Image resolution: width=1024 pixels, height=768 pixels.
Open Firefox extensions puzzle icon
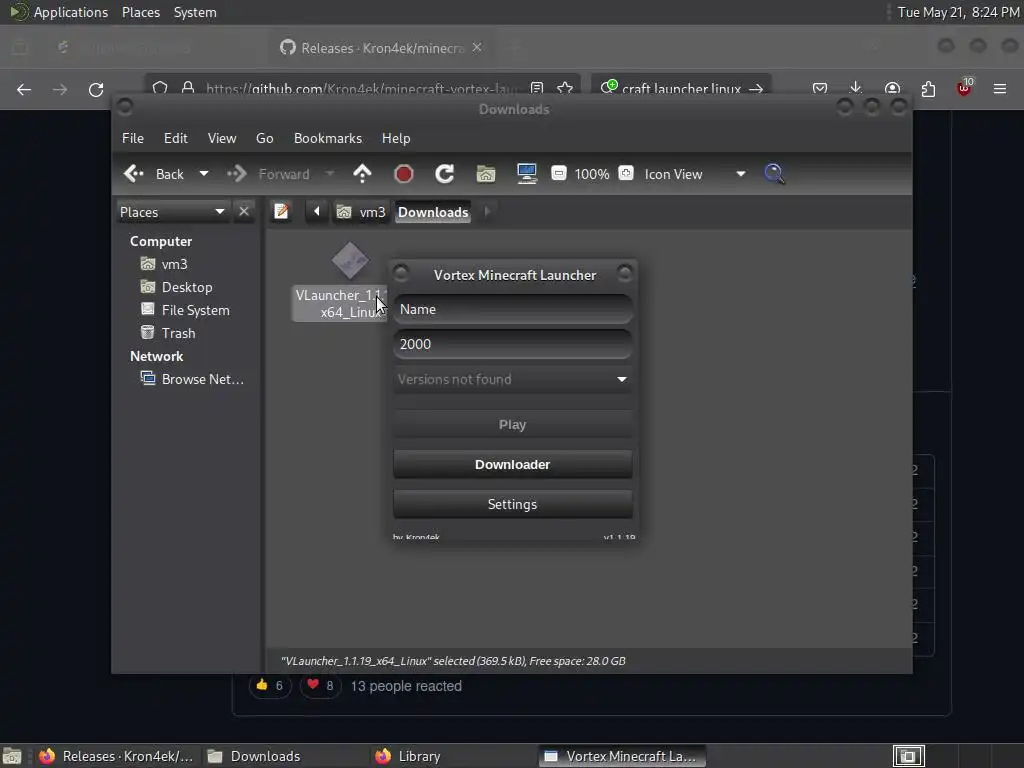[x=928, y=89]
